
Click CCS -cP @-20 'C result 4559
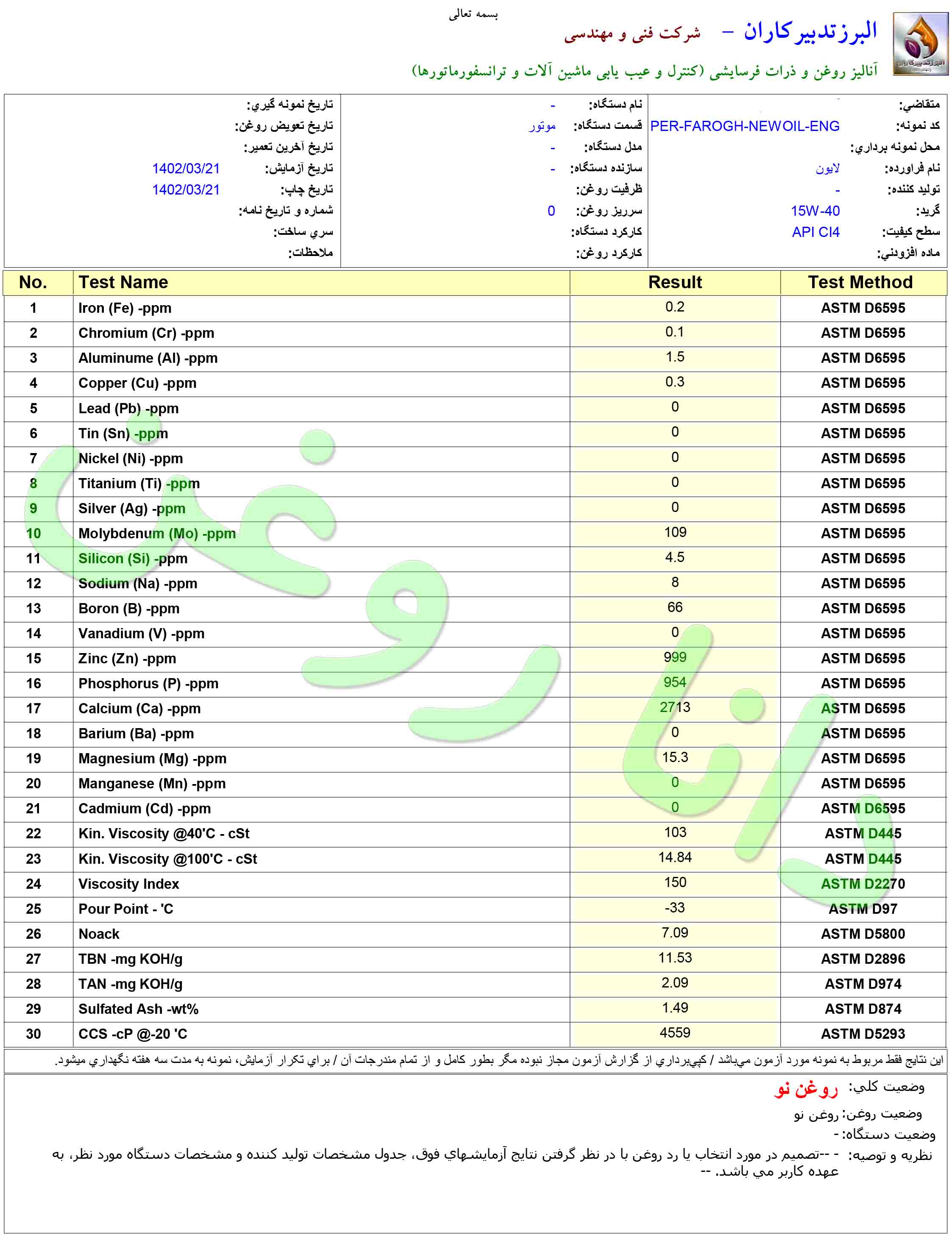coord(675,1032)
